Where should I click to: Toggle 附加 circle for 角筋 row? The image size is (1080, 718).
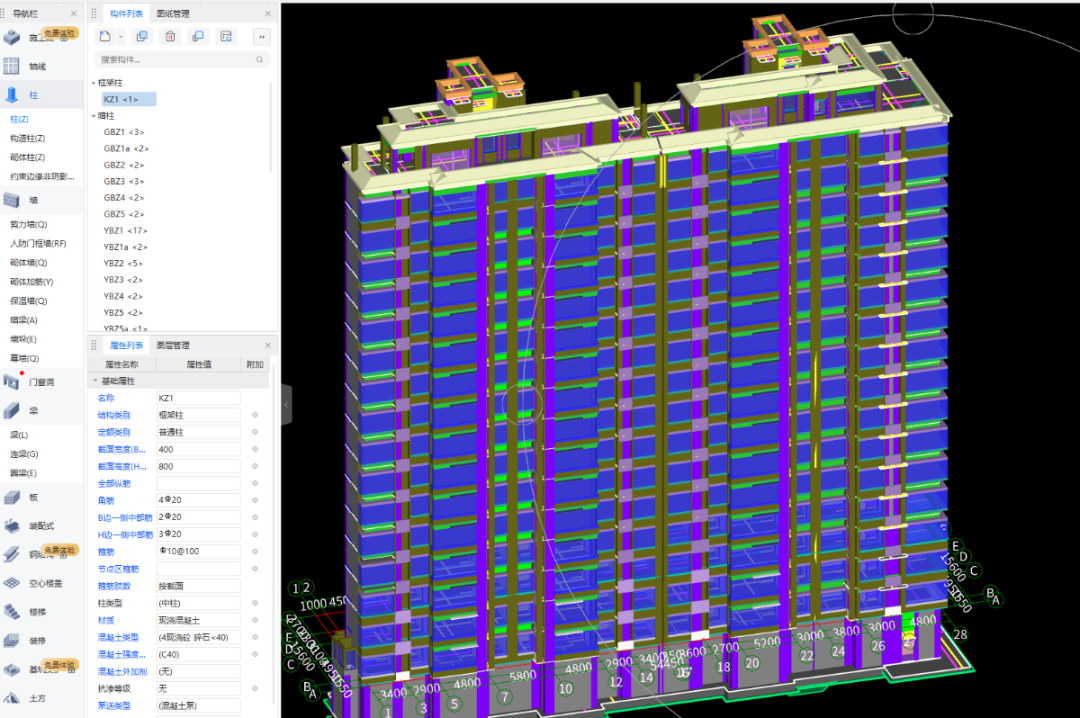click(255, 500)
